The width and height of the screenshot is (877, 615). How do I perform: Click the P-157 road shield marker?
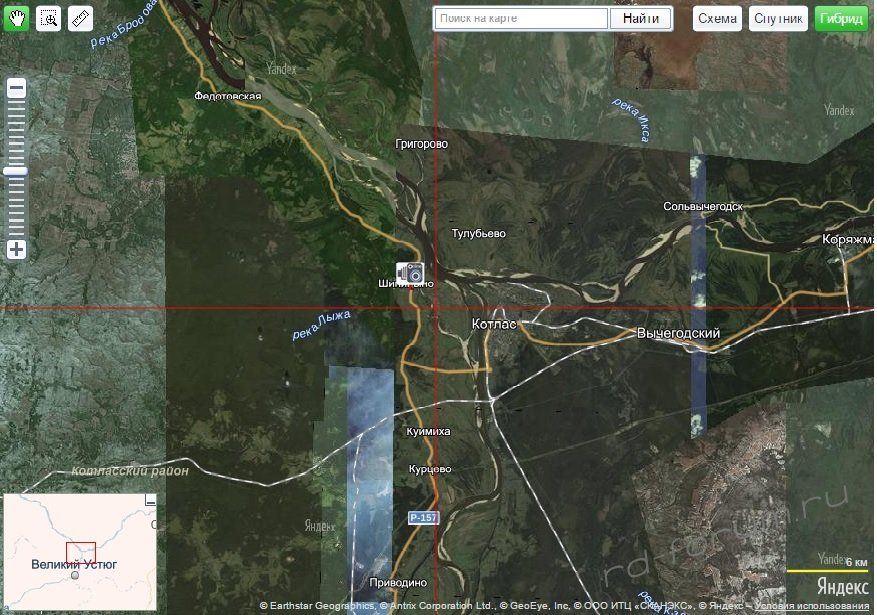tap(423, 517)
